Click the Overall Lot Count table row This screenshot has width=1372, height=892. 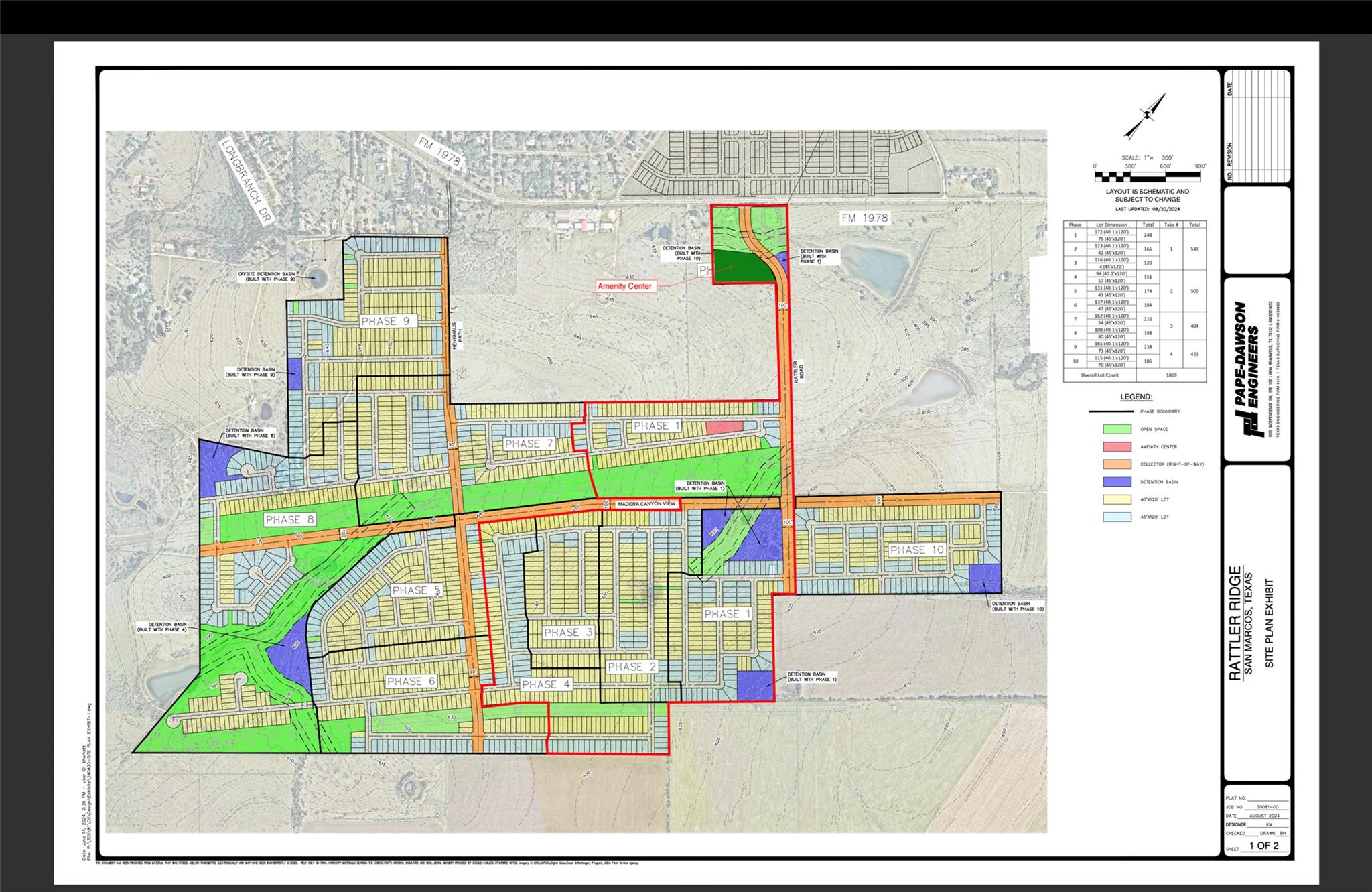(1134, 375)
